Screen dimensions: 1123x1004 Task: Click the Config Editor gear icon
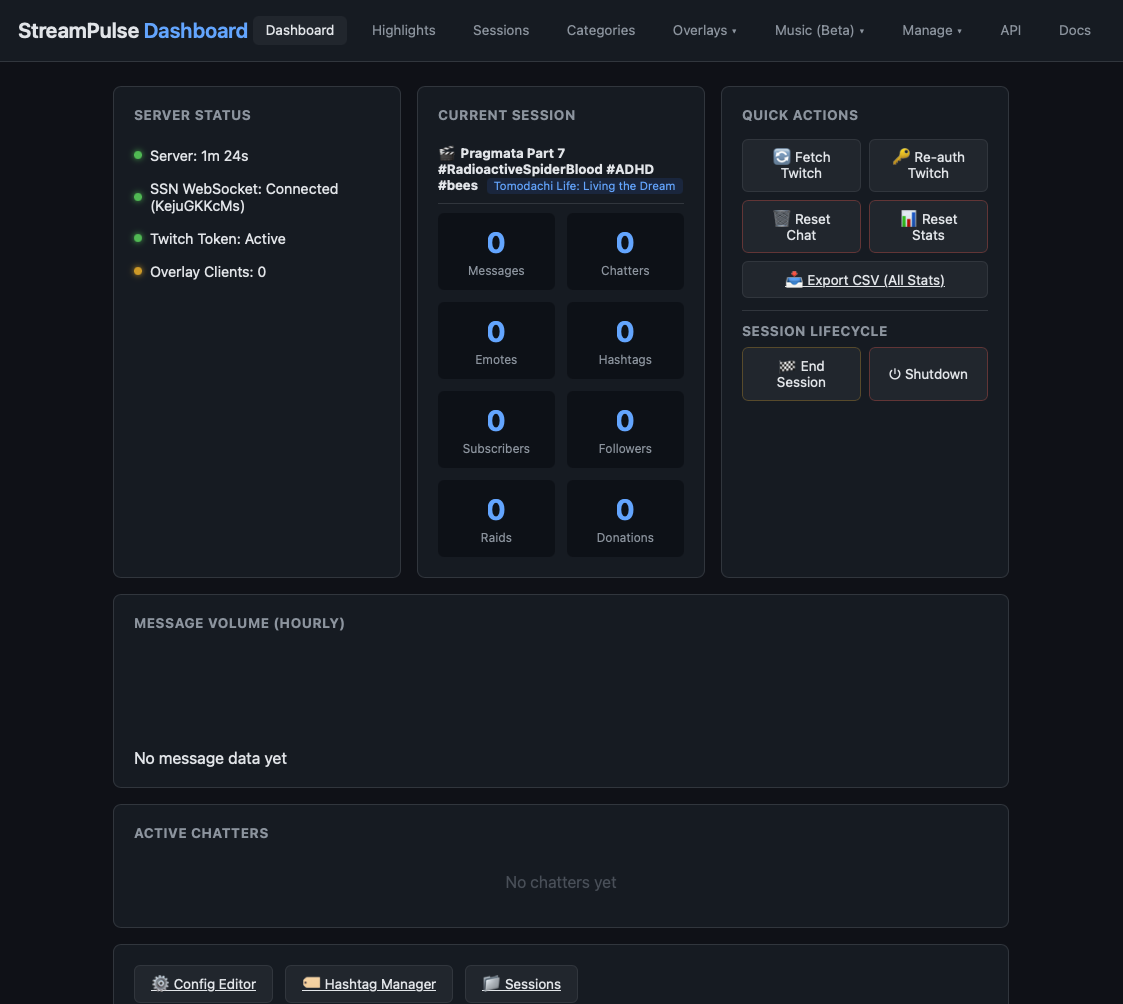(160, 983)
